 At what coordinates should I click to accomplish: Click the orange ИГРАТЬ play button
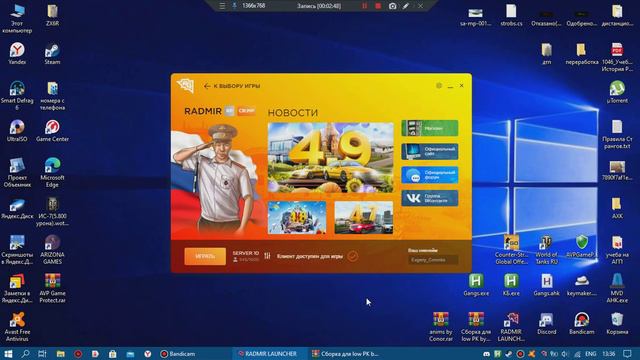pos(205,256)
